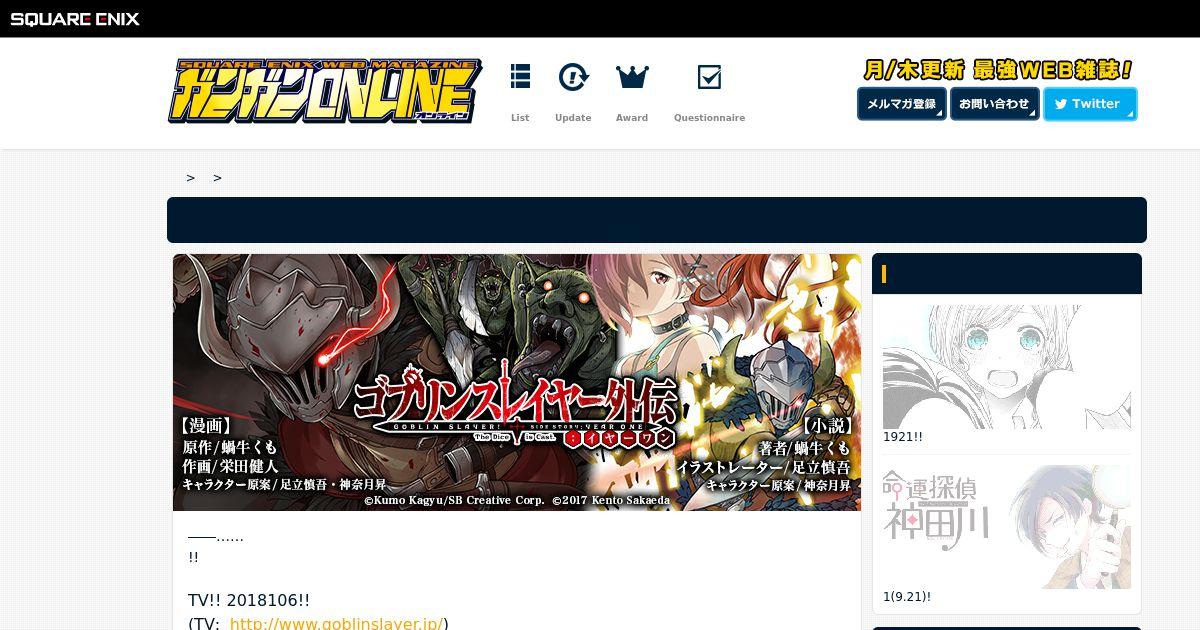Open the Goblin Slayer Gaiden banner
Screen dimensions: 1200x630
517,382
